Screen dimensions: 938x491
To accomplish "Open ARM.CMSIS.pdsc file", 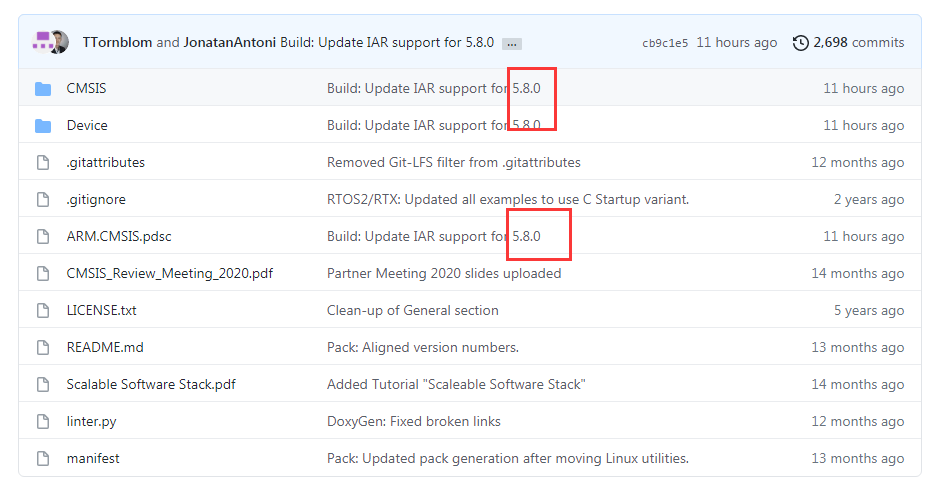I will tap(118, 236).
